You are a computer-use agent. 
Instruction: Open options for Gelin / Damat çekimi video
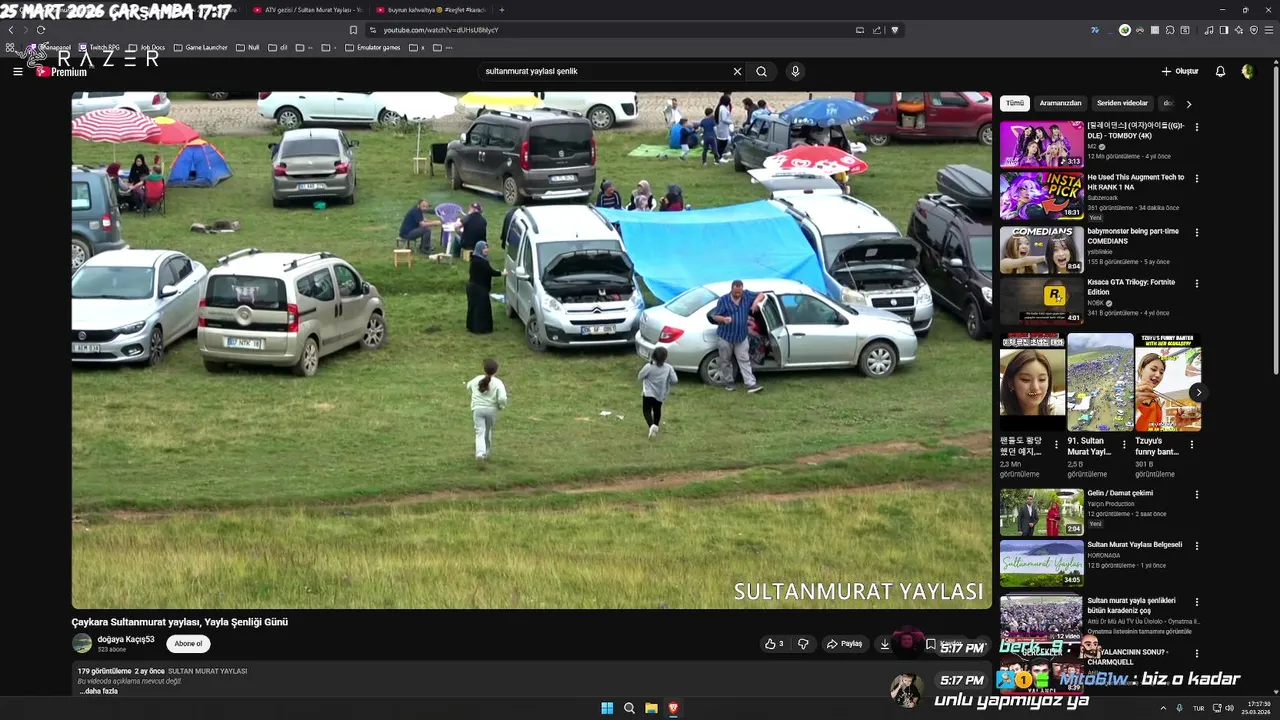tap(1197, 494)
